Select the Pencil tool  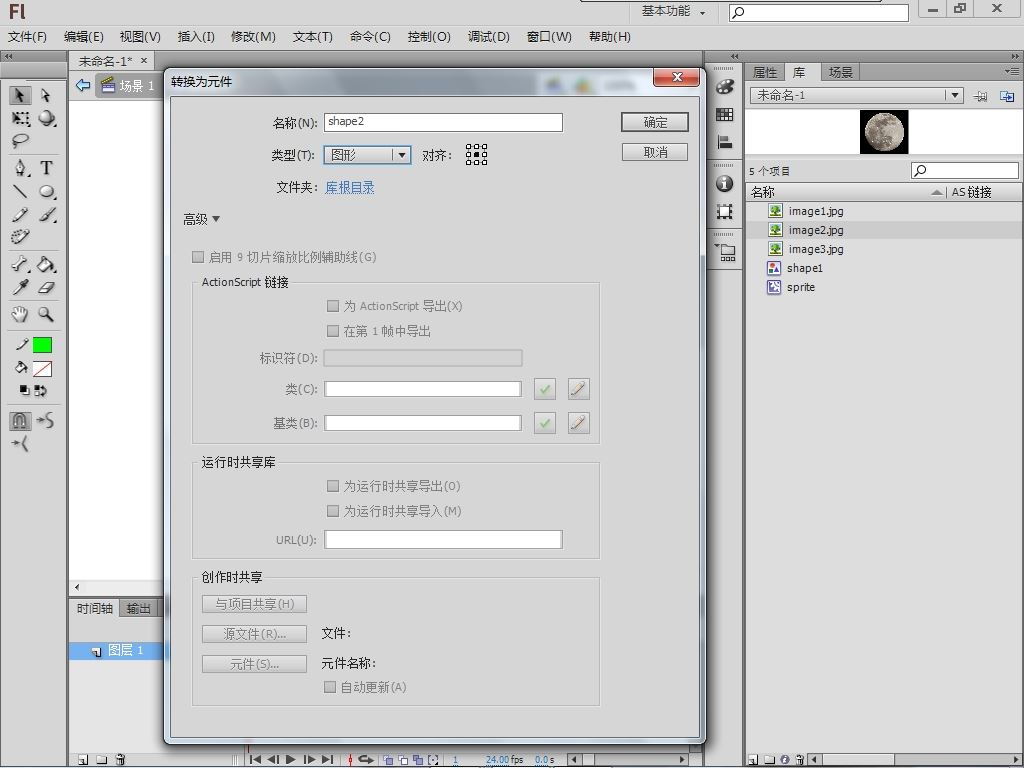20,214
